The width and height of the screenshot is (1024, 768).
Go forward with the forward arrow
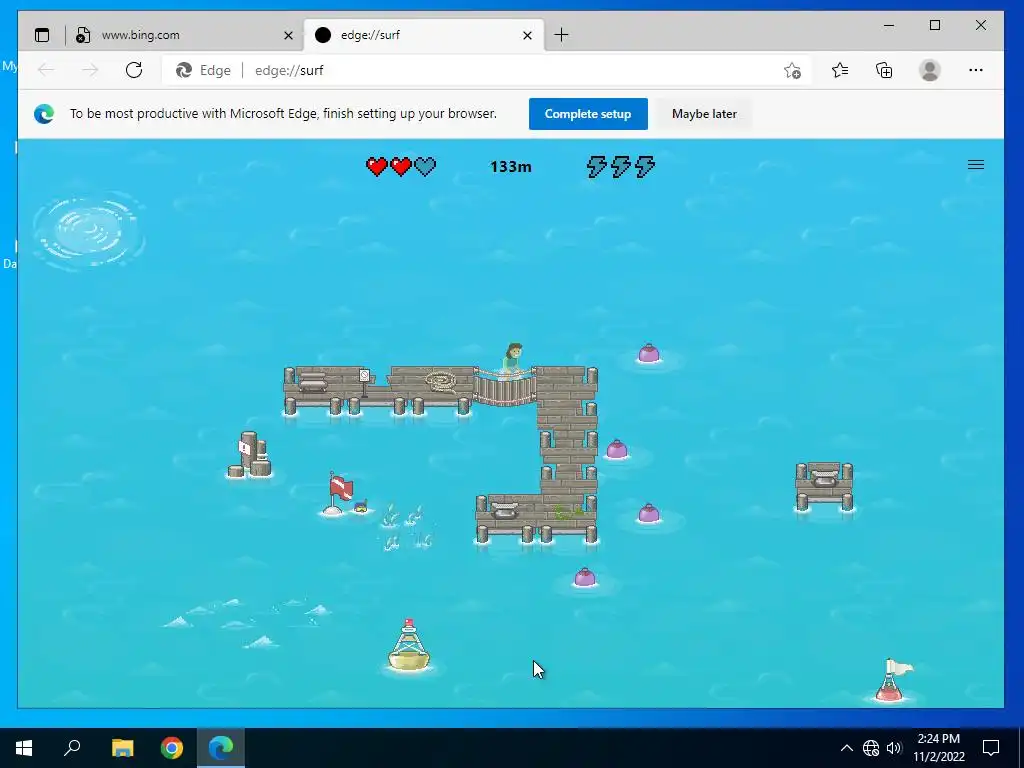pos(90,70)
